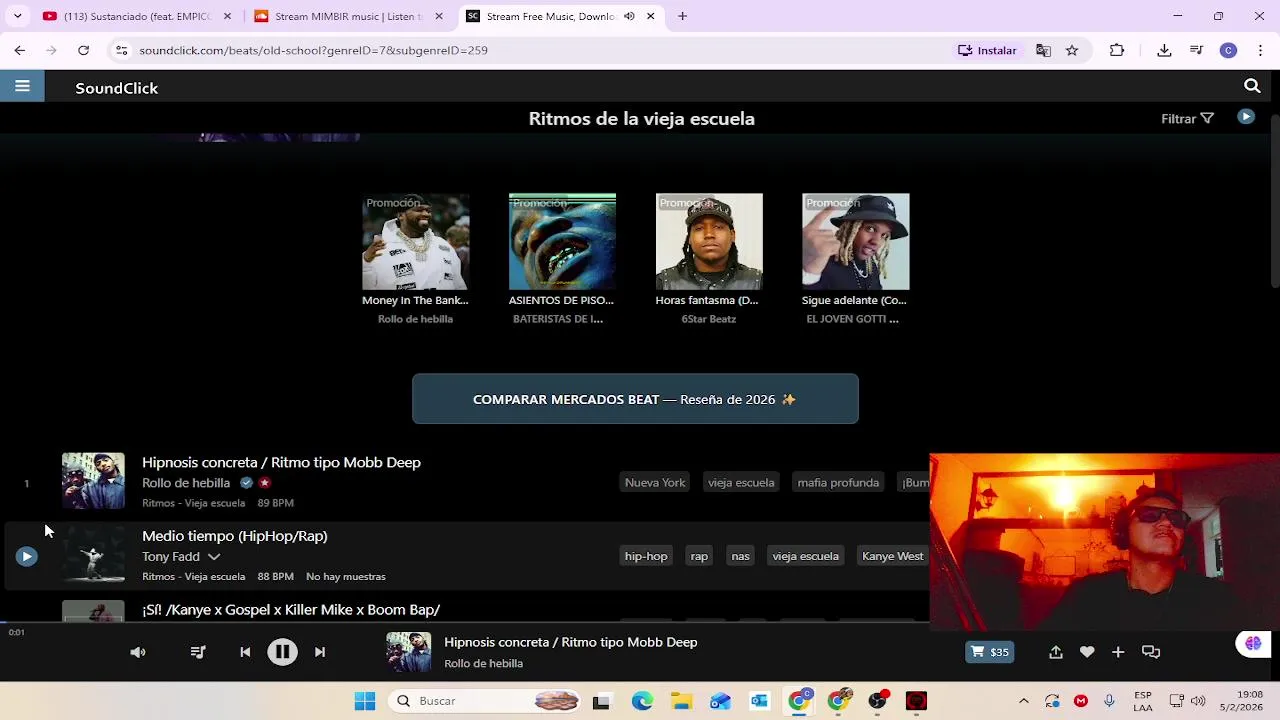Screen dimensions: 1280x720
Task: Pause the currently playing beat
Action: click(282, 652)
